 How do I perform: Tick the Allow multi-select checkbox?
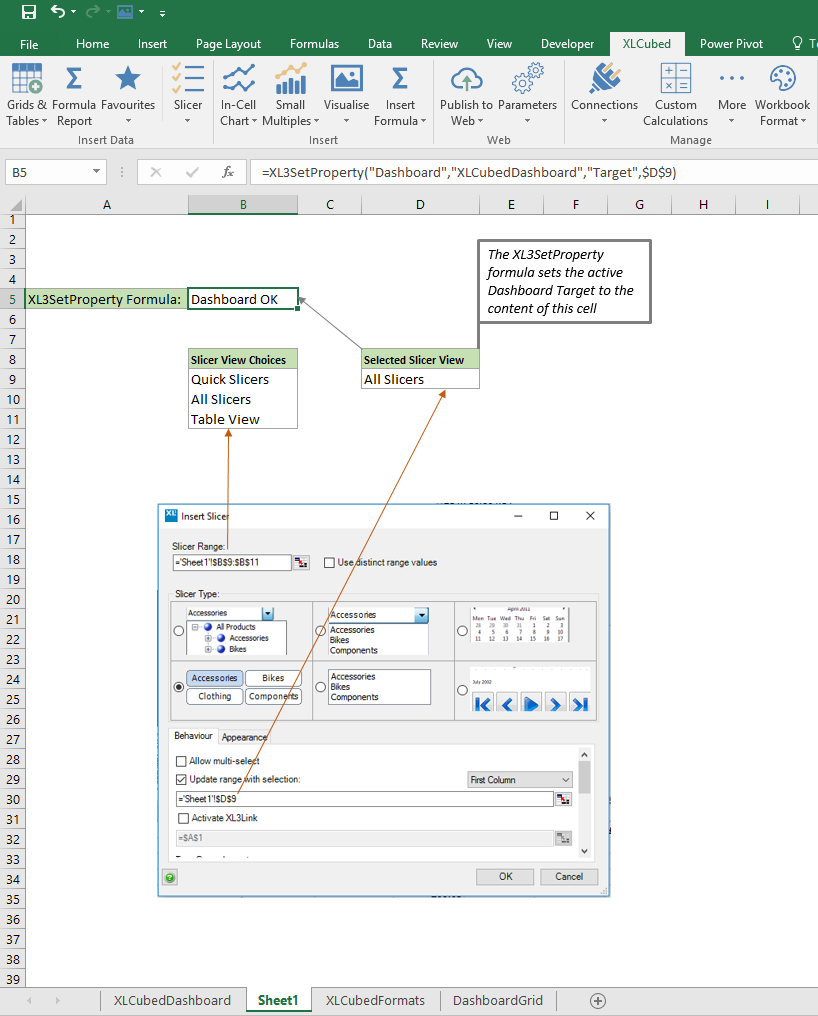click(181, 761)
